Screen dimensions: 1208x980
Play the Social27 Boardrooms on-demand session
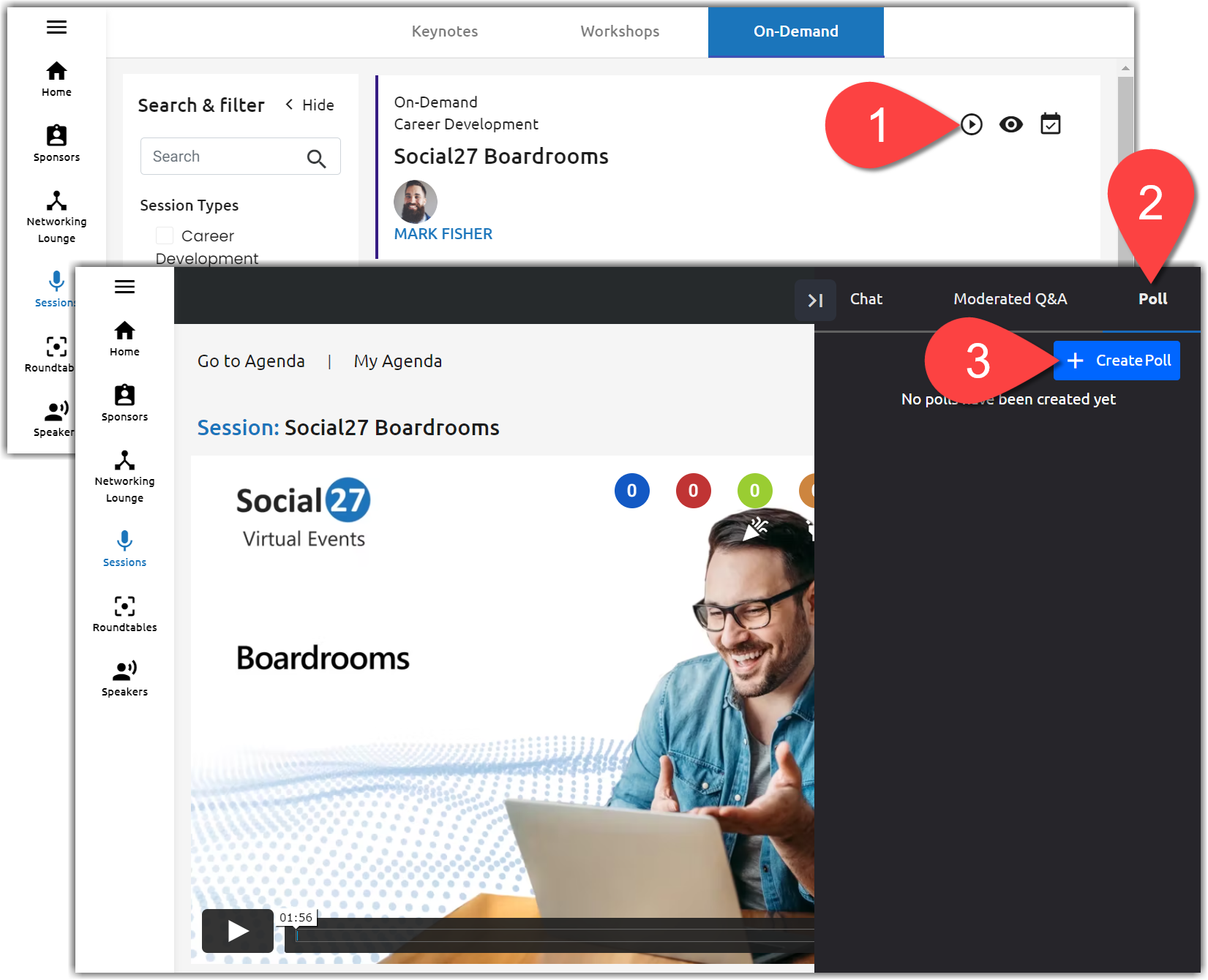(x=972, y=124)
